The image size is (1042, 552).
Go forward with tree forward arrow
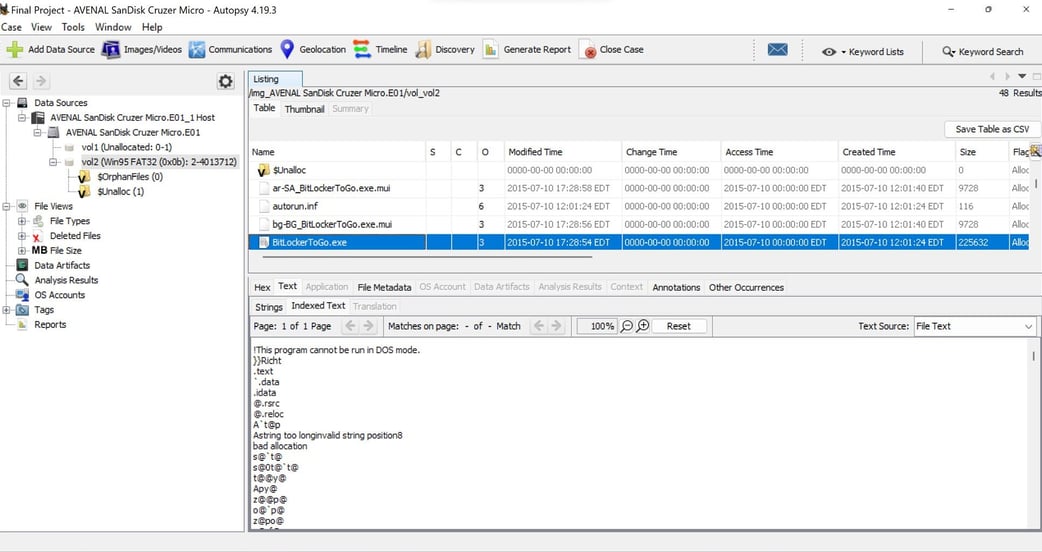pos(41,81)
